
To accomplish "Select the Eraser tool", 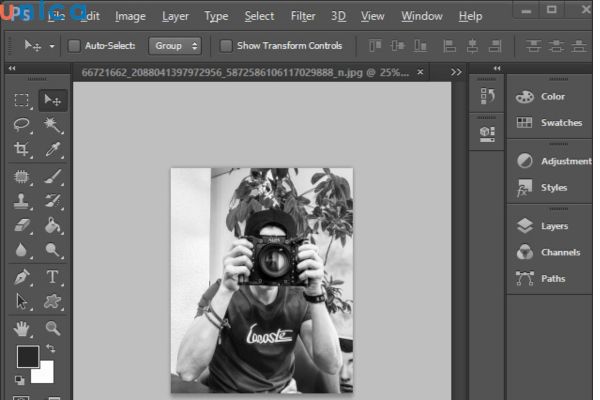I will click(x=21, y=225).
